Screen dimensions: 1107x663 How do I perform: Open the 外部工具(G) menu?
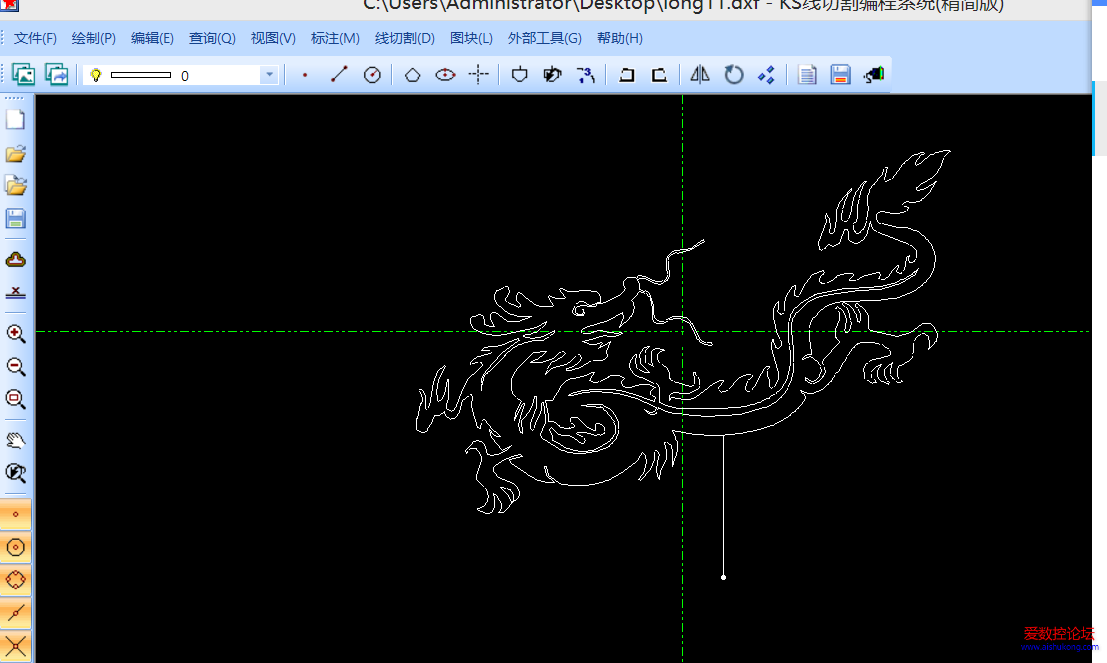(x=544, y=38)
